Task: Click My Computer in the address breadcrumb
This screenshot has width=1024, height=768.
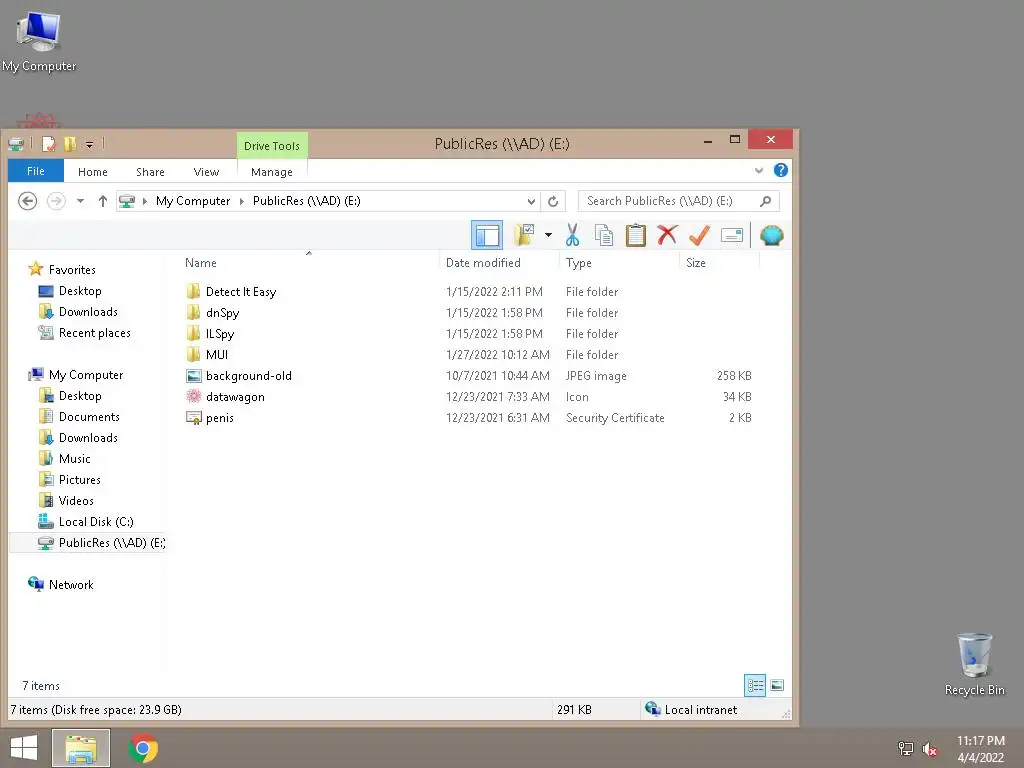Action: click(x=193, y=201)
